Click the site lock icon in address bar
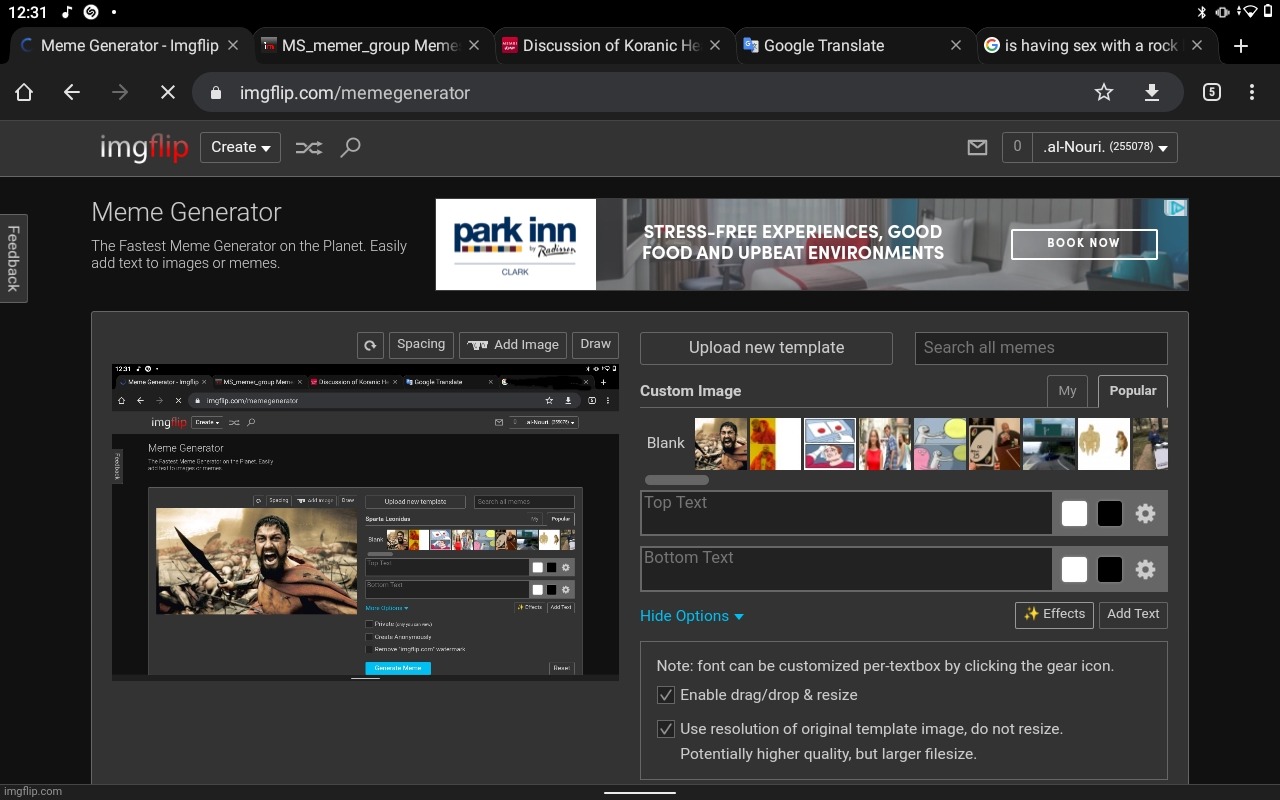This screenshot has width=1280, height=800. tap(216, 93)
